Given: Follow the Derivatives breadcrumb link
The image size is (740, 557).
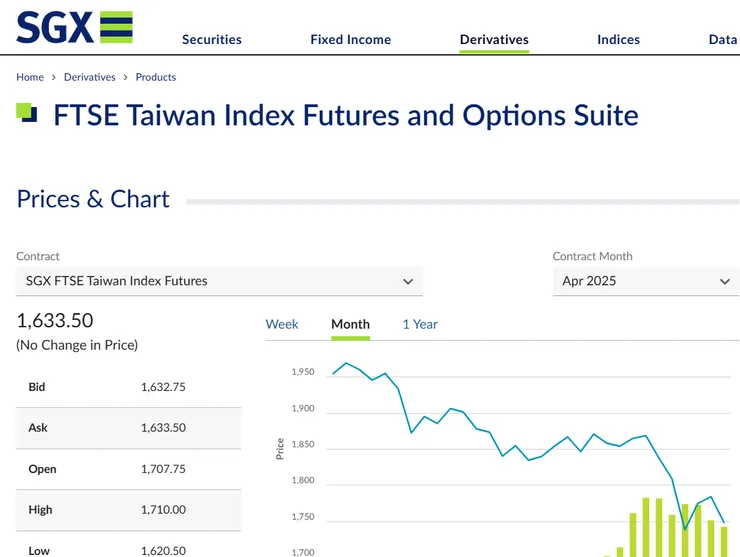Looking at the screenshot, I should [x=90, y=77].
